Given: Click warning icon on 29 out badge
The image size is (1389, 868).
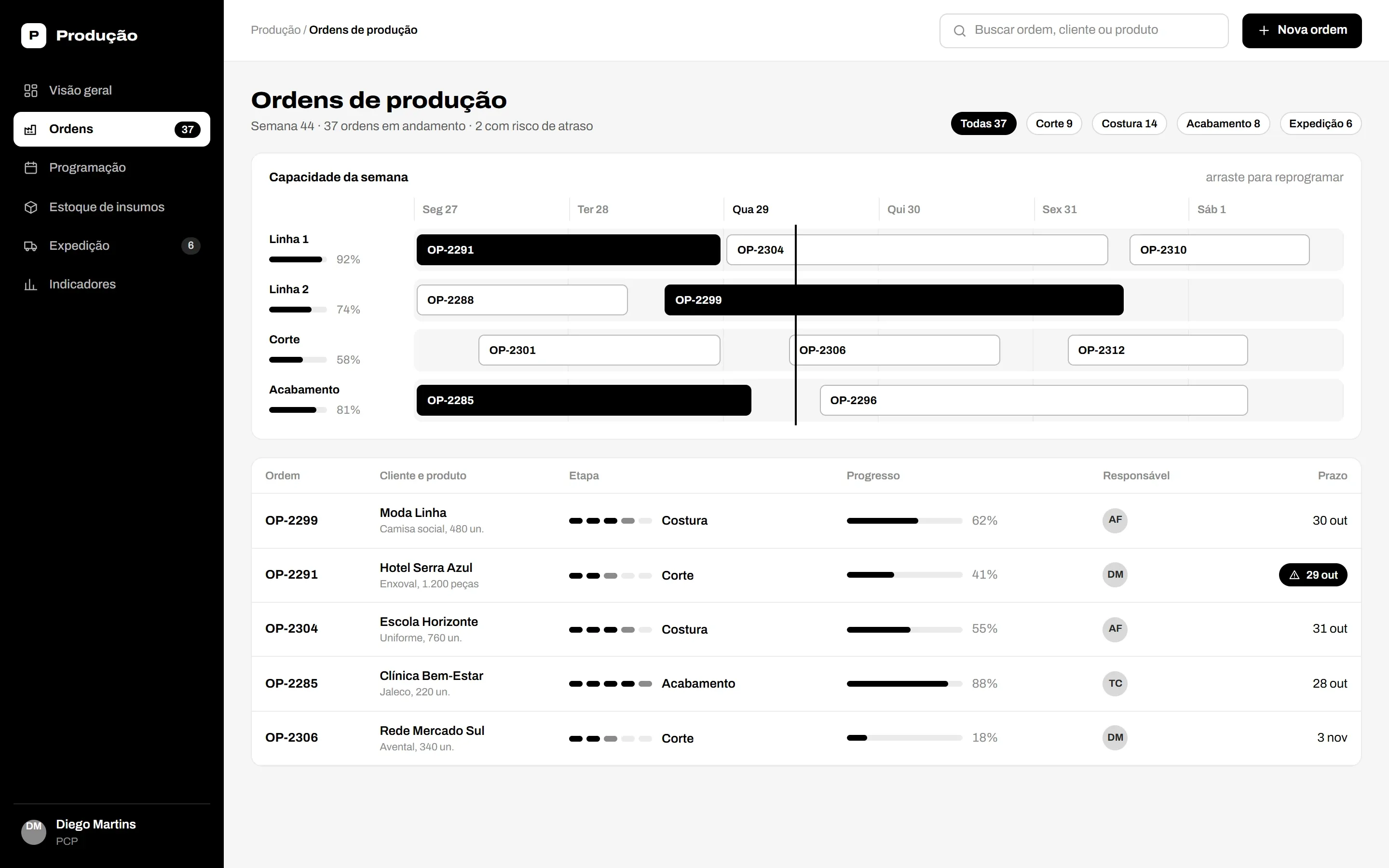Looking at the screenshot, I should click(x=1294, y=575).
